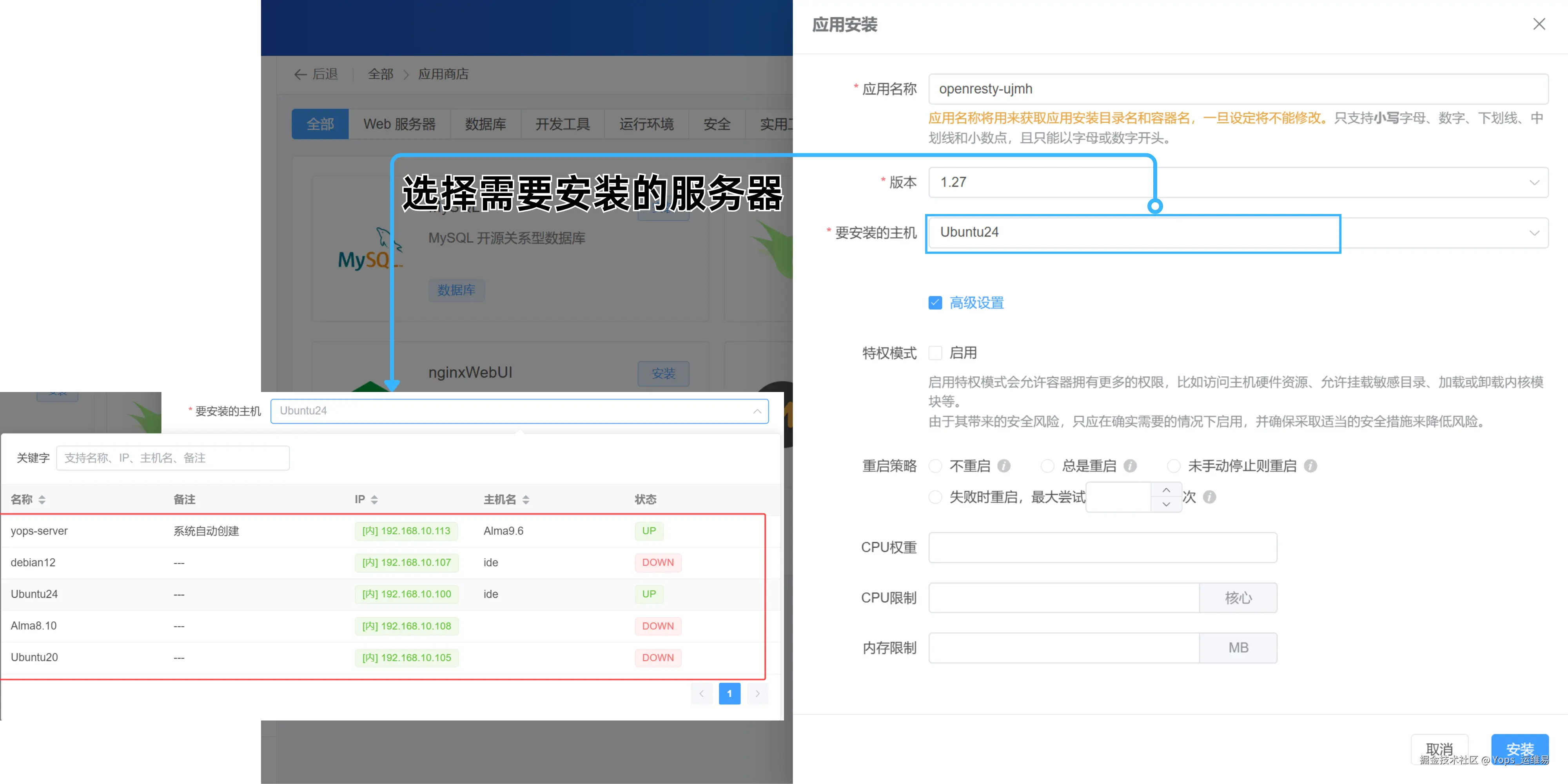Click the info icon beside 总是重启
This screenshot has height=784, width=1568.
tap(1131, 466)
